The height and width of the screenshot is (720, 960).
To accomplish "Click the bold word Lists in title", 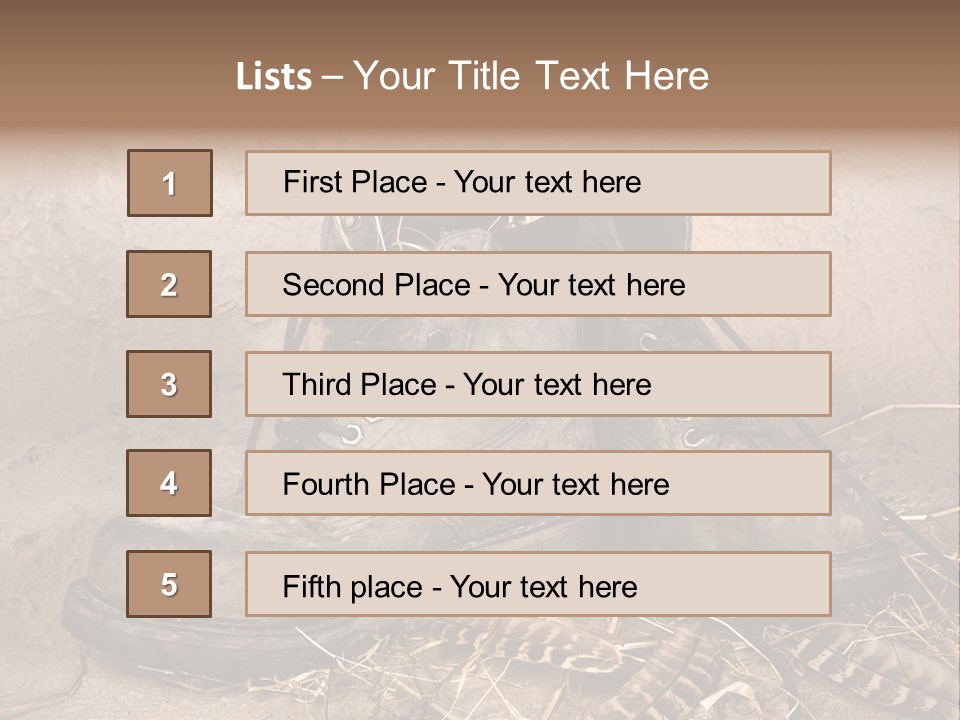I will 274,76.
